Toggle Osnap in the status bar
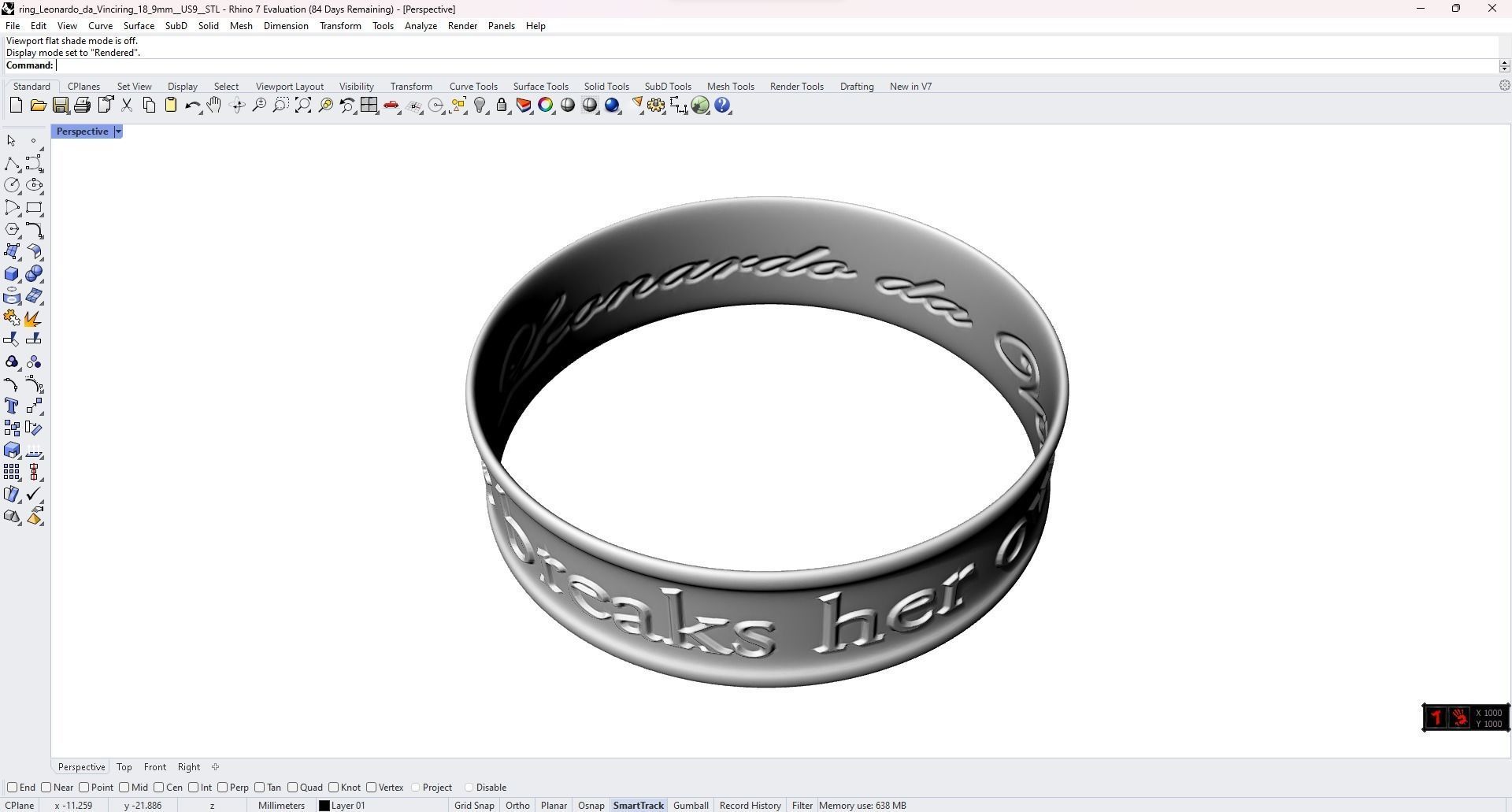Viewport: 1512px width, 812px height. click(591, 806)
